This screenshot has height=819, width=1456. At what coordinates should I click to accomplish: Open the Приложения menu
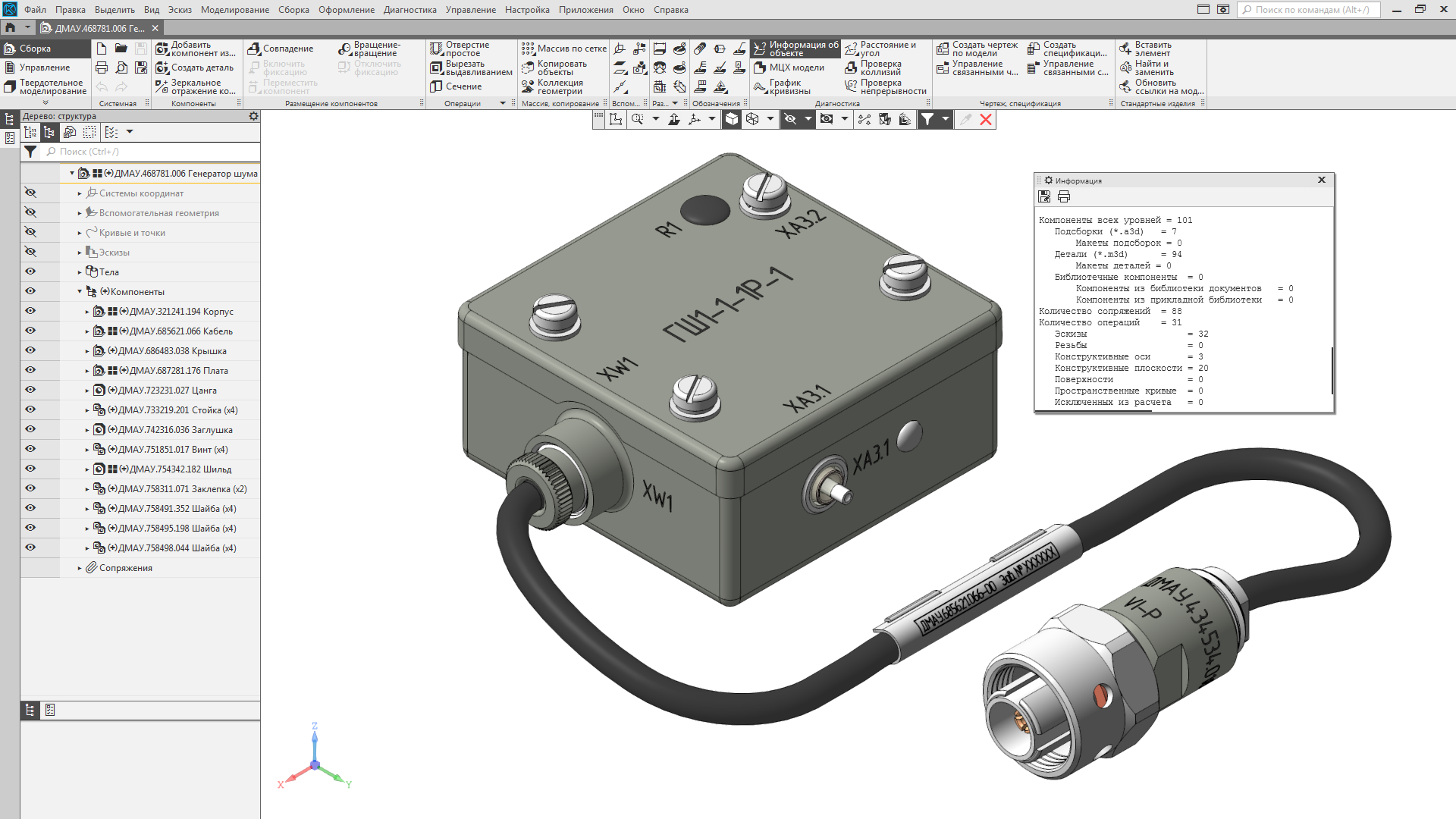(x=586, y=10)
